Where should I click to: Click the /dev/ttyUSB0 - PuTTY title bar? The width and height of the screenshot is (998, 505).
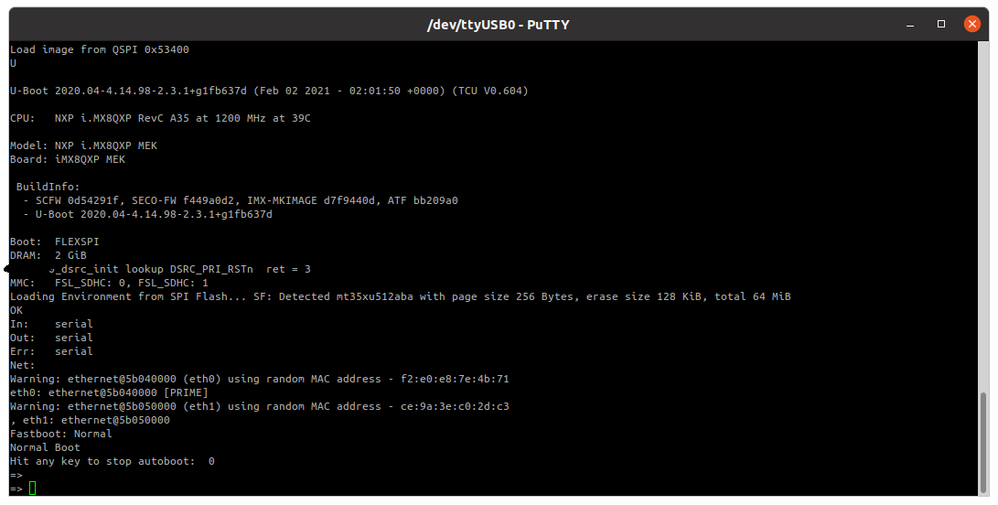pos(498,23)
